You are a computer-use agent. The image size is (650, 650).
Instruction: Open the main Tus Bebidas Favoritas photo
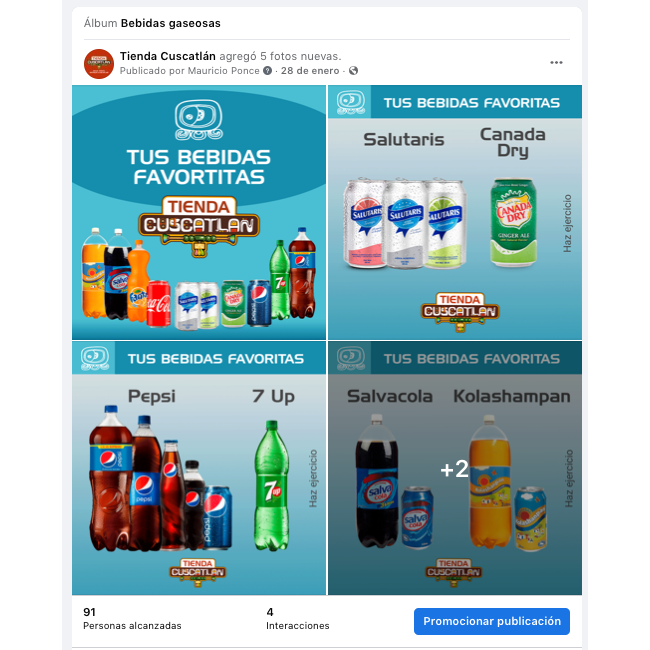point(199,212)
